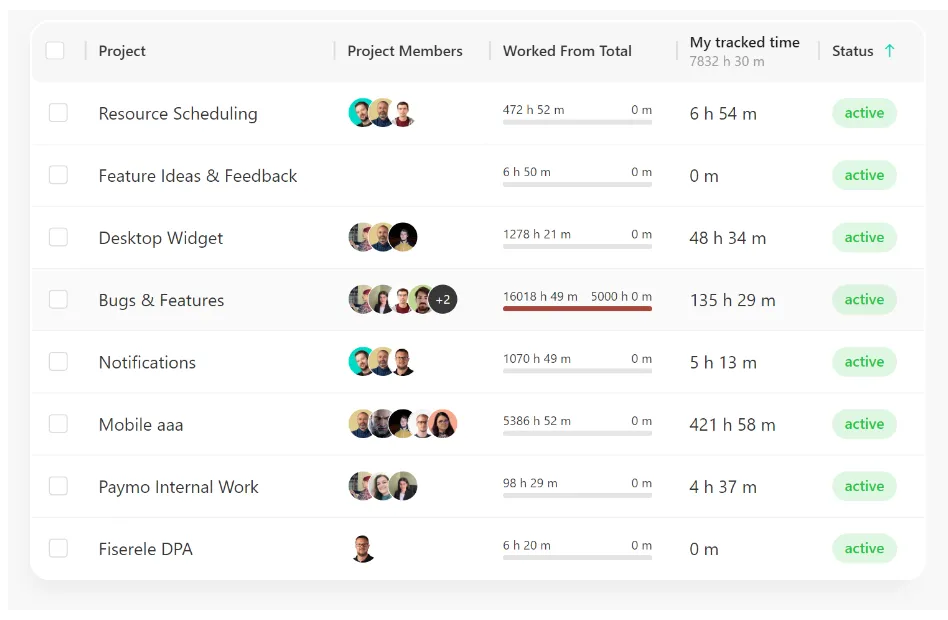This screenshot has width=948, height=620.
Task: Click the green sort arrow beside Status
Action: [x=889, y=51]
